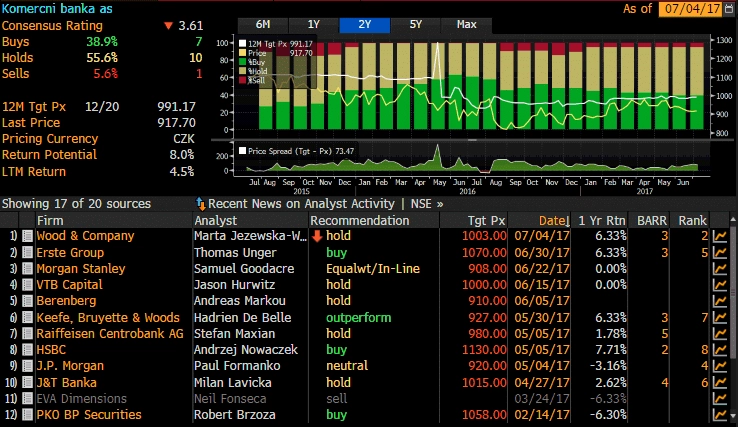Screen dimensions: 738x427
Task: Show chart icon for Raiffeisen Centrobank AG row
Action: (x=720, y=333)
